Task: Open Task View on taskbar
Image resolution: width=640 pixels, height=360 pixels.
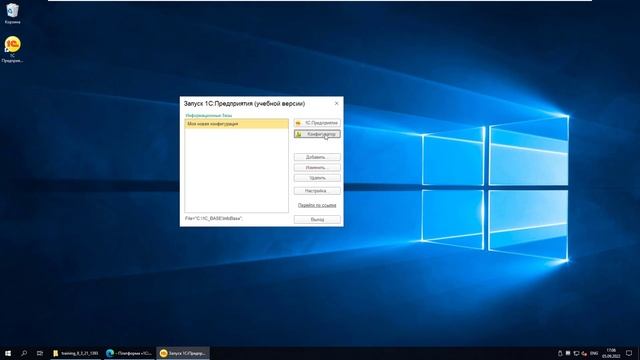Action: click(40, 353)
